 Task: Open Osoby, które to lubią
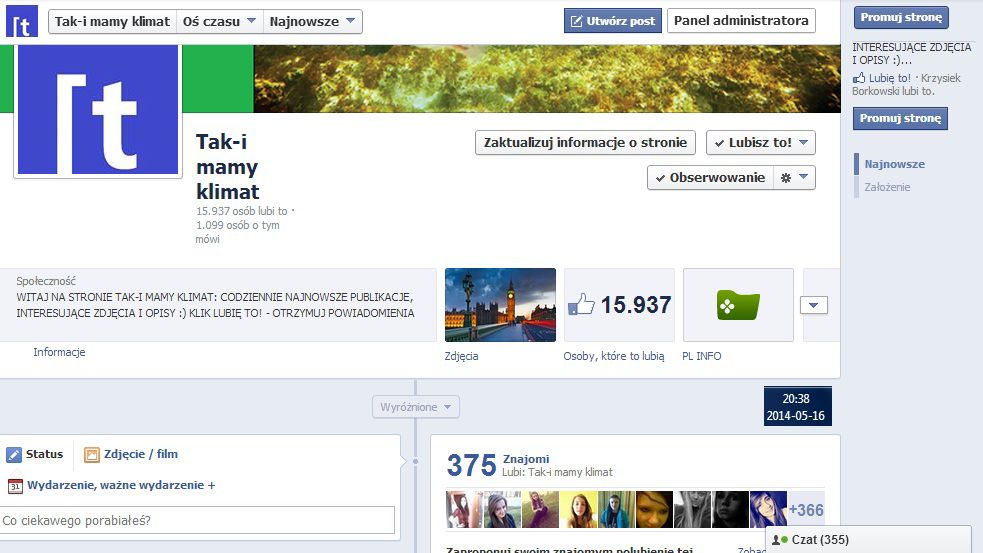tap(614, 356)
